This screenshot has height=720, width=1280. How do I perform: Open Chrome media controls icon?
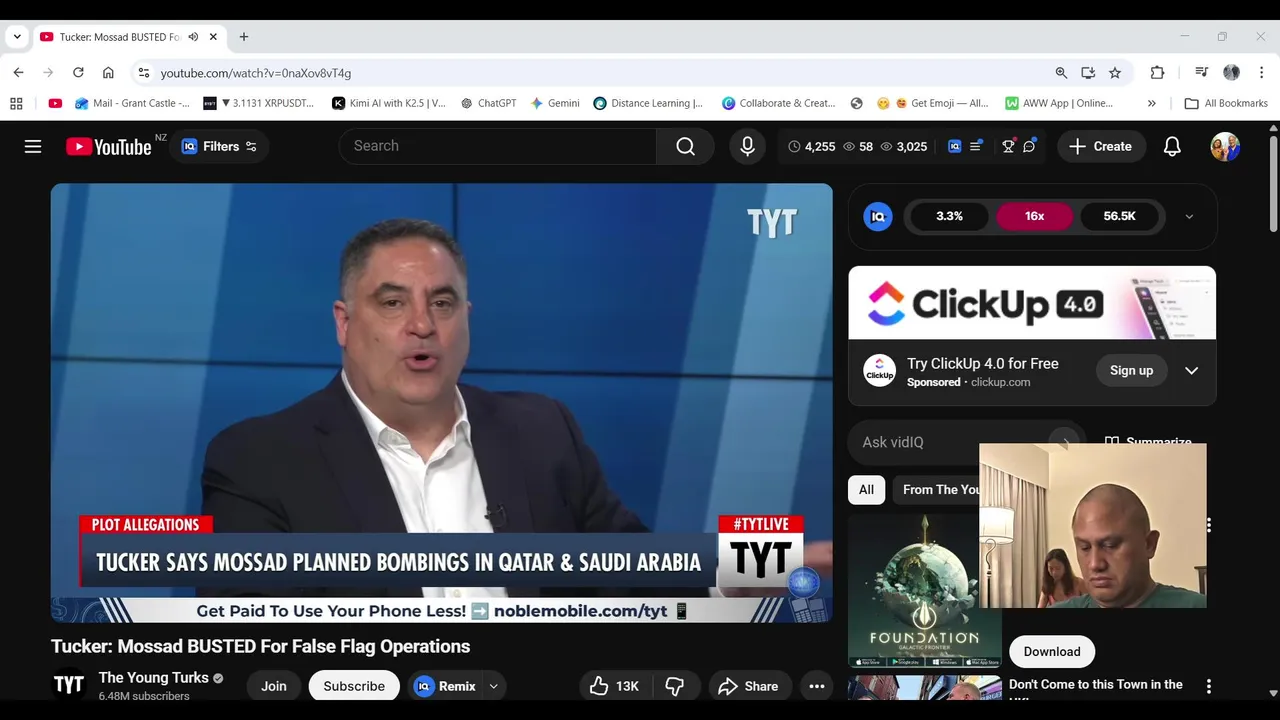(x=1201, y=73)
